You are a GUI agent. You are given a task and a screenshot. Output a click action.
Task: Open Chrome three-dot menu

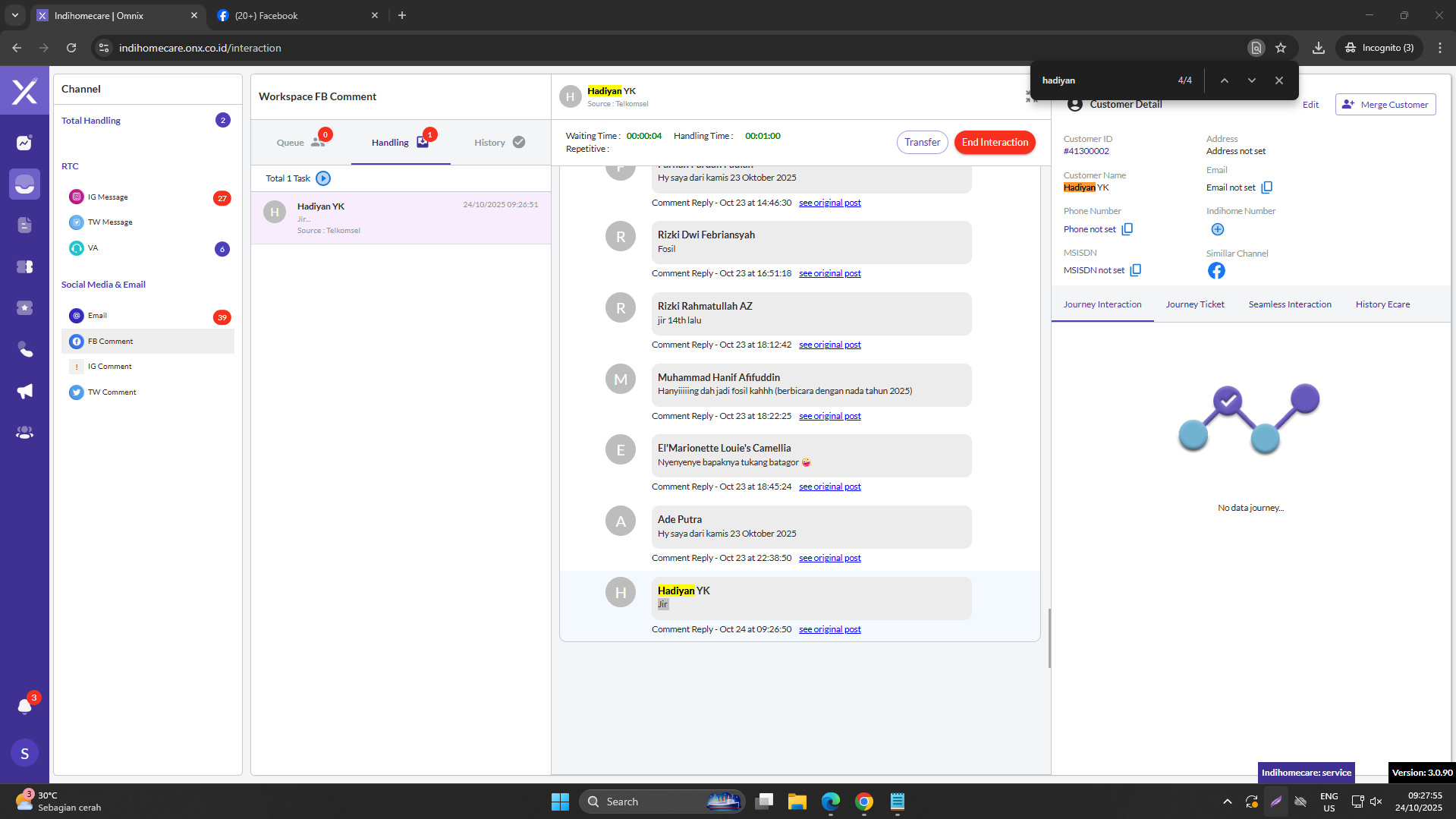pos(1440,48)
